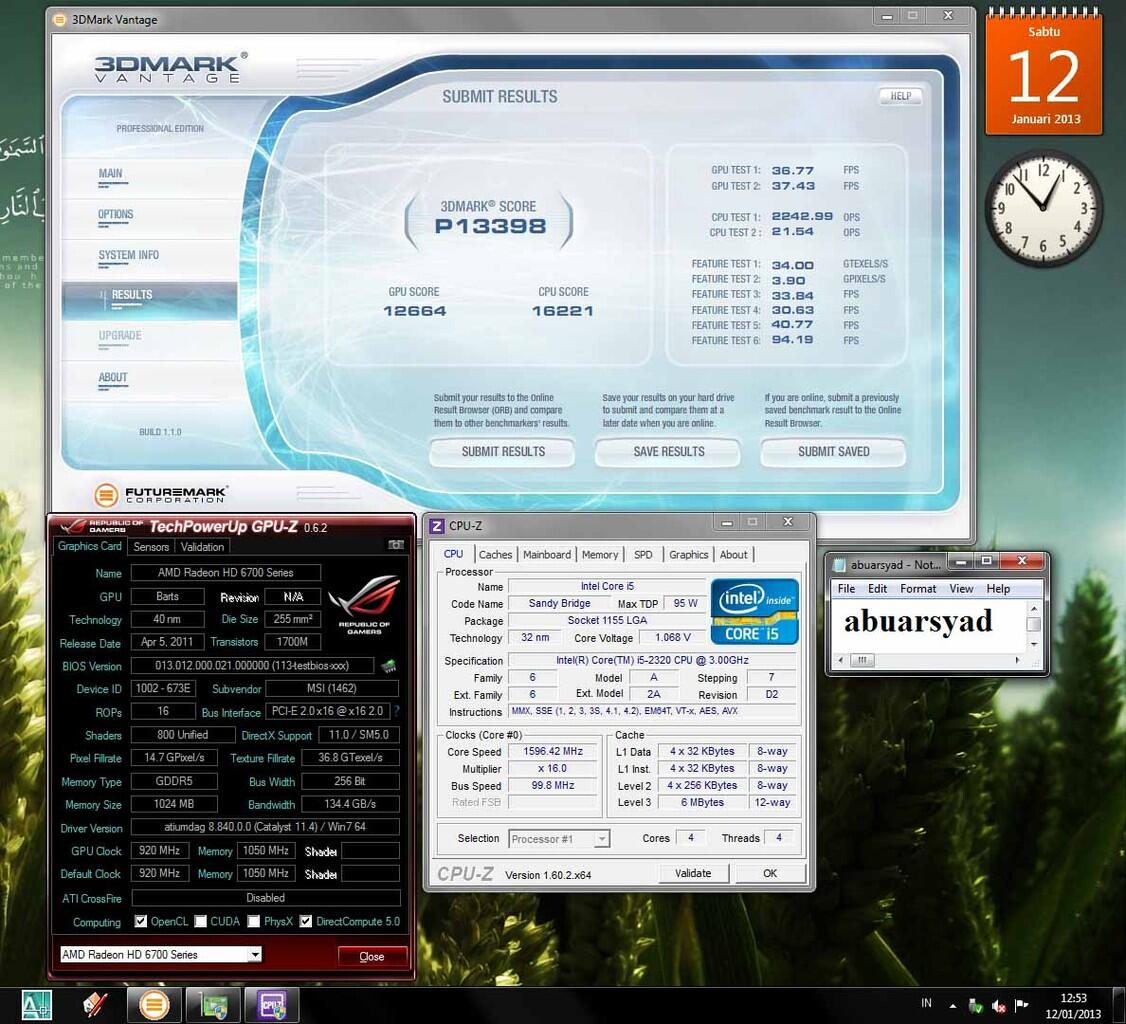
Task: Open Notepad Format menu
Action: tap(918, 588)
